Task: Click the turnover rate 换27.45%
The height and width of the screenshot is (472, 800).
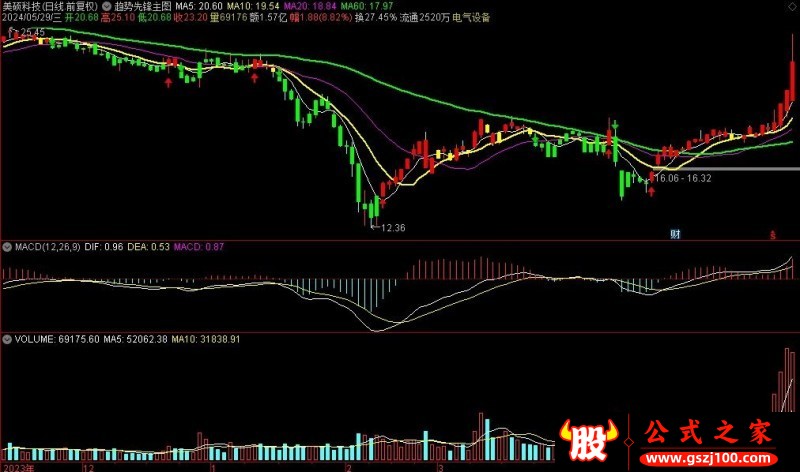Action: pyautogui.click(x=376, y=18)
